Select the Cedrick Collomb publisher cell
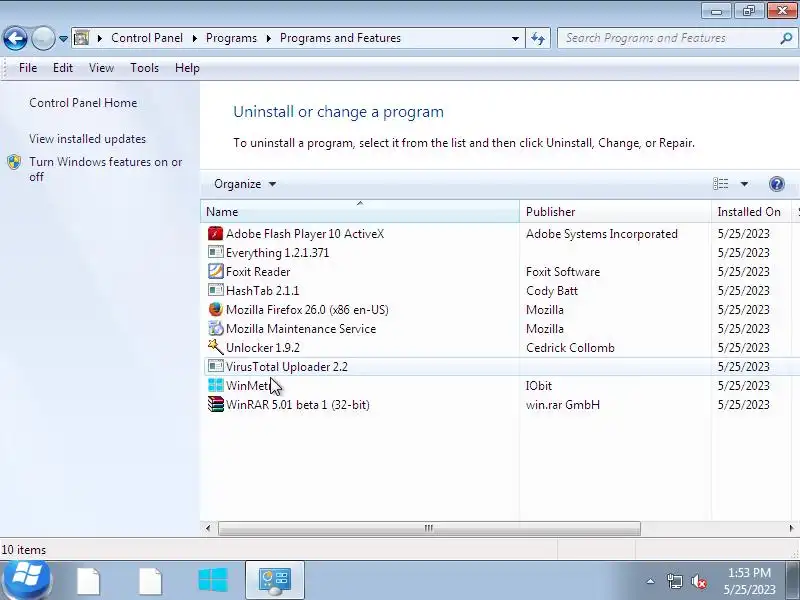This screenshot has height=600, width=800. (570, 347)
